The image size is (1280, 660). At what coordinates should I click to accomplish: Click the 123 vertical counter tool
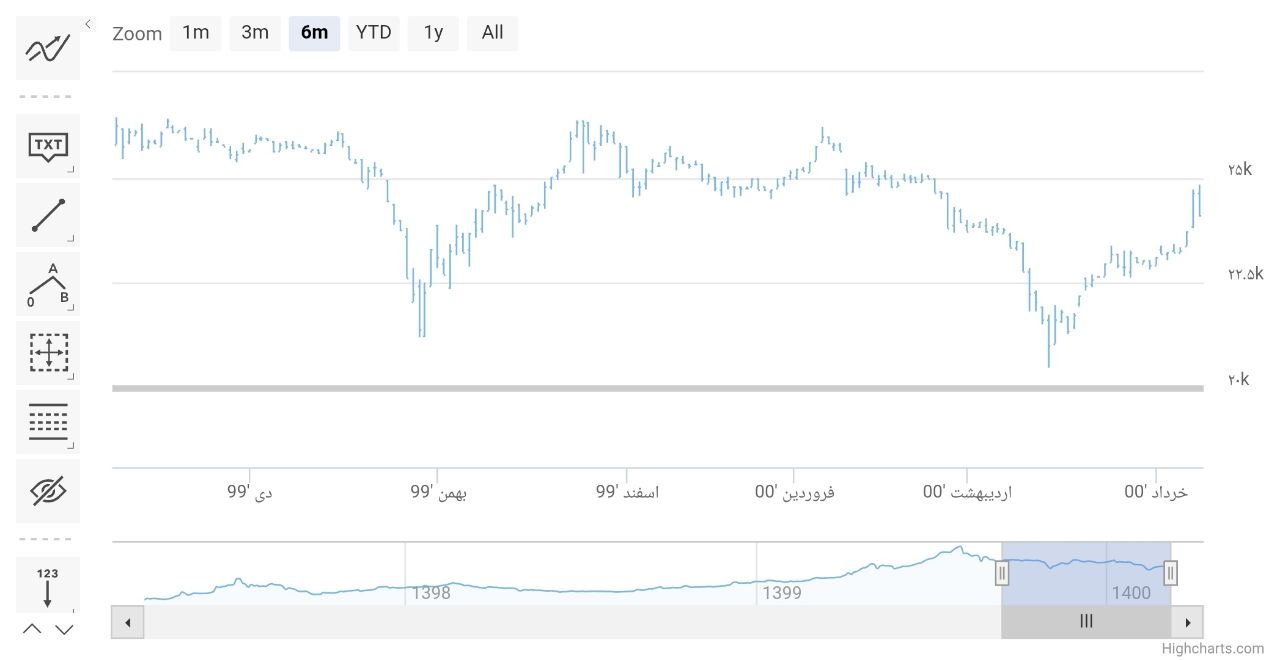48,585
